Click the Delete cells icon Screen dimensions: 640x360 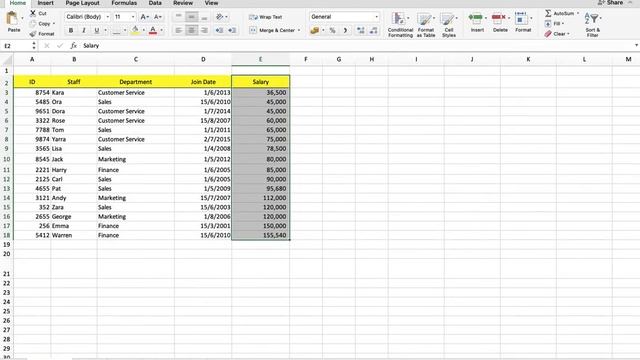click(498, 18)
